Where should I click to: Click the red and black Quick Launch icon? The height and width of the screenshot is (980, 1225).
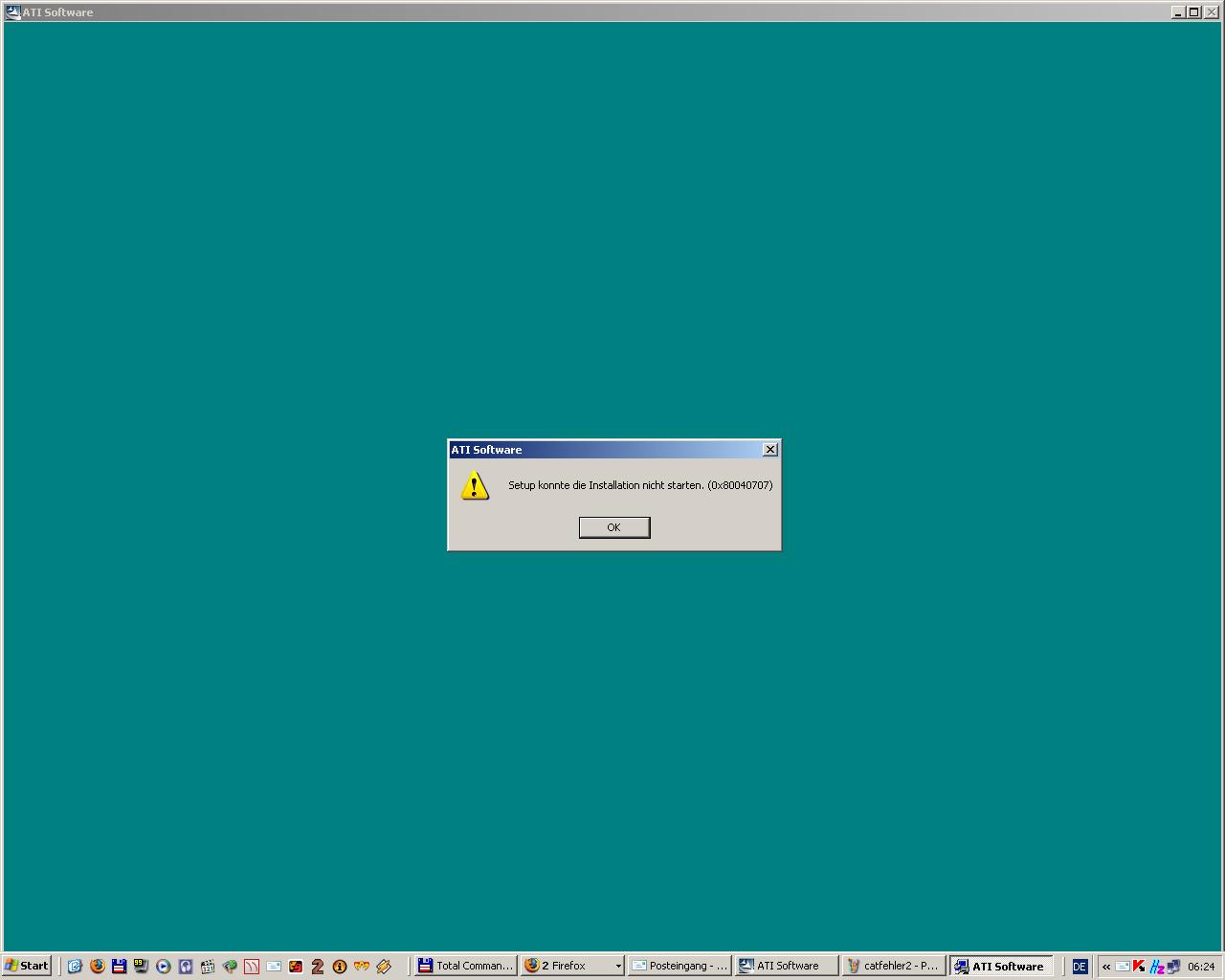pyautogui.click(x=296, y=967)
